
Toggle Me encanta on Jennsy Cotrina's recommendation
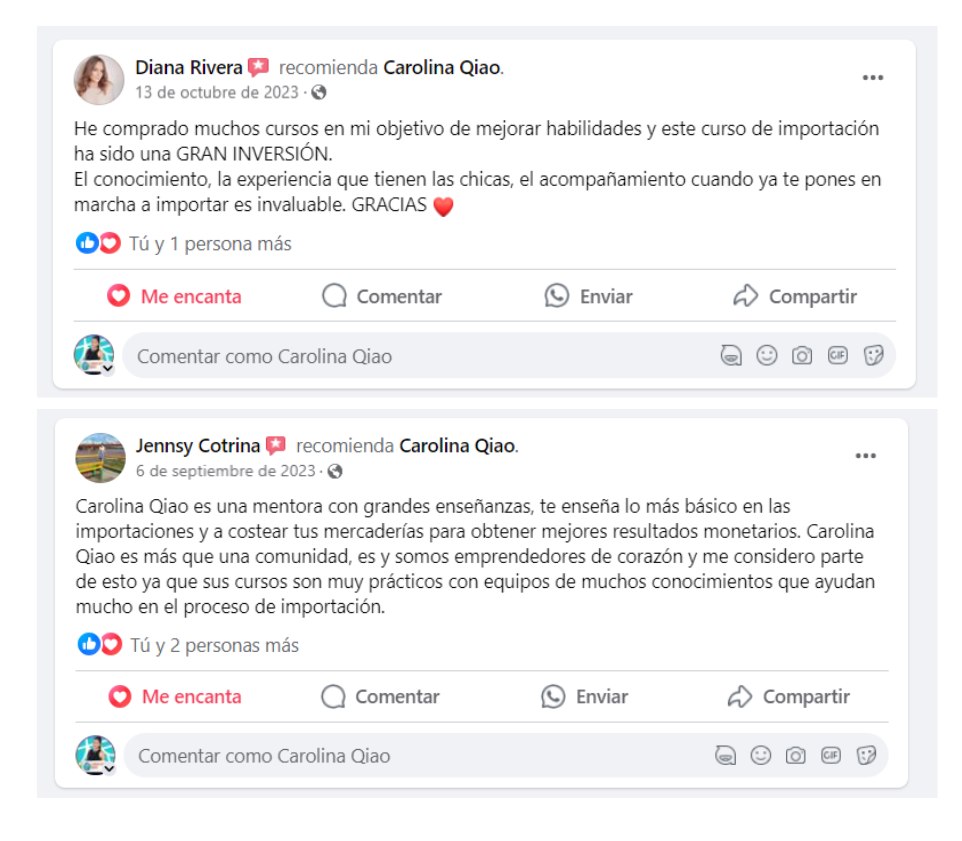pyautogui.click(x=175, y=697)
